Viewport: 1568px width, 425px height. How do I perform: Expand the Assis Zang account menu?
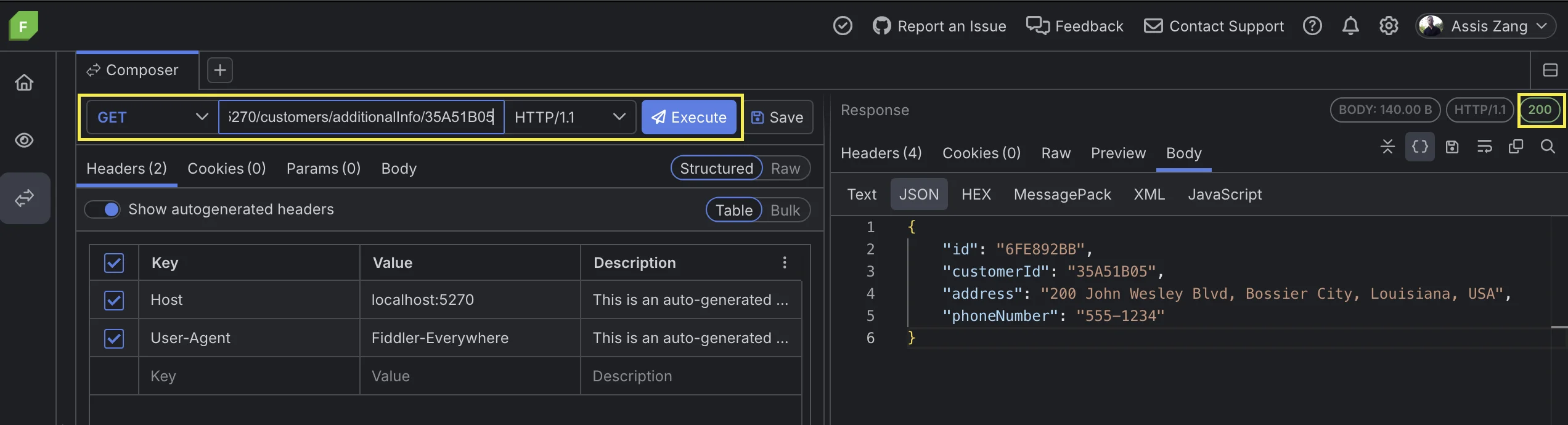[1485, 26]
